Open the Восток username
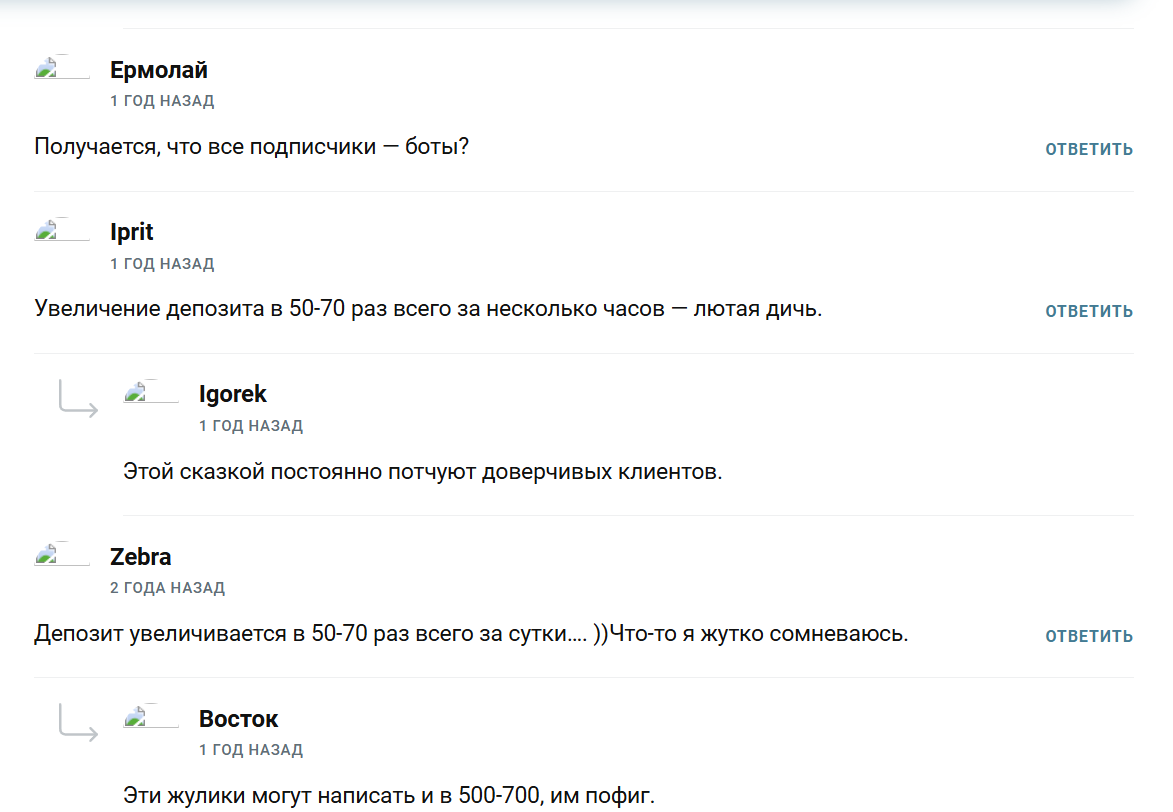The width and height of the screenshot is (1173, 812). click(238, 718)
